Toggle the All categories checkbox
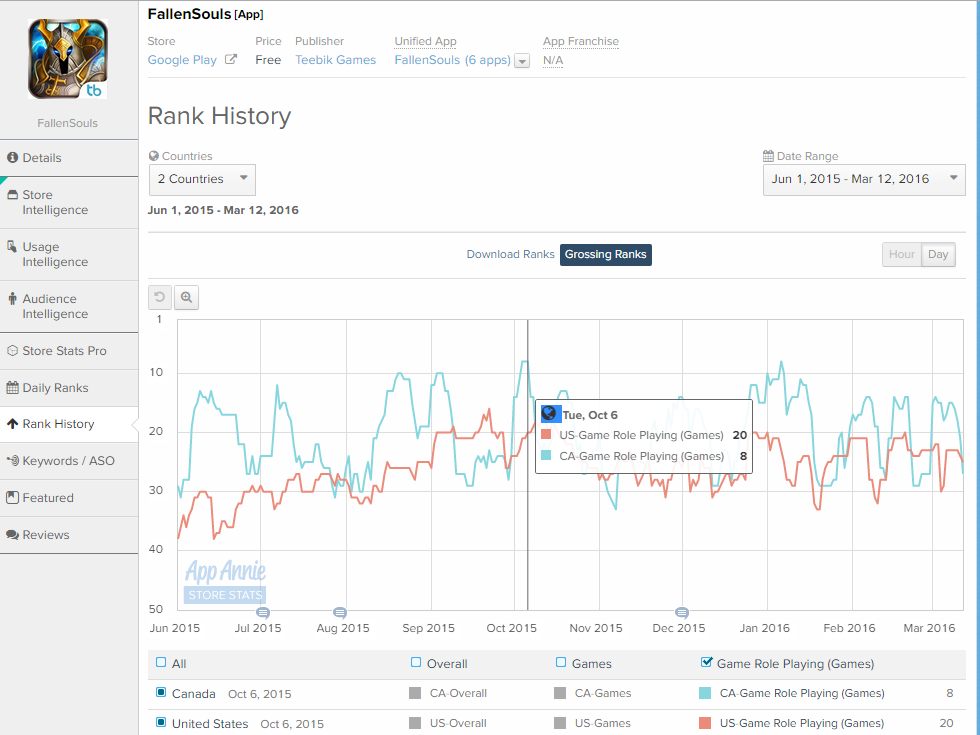Viewport: 980px width, 735px height. click(x=161, y=662)
